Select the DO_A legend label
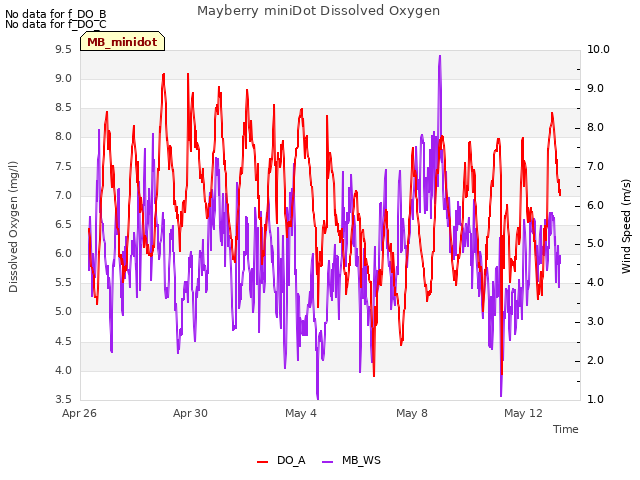 291,460
